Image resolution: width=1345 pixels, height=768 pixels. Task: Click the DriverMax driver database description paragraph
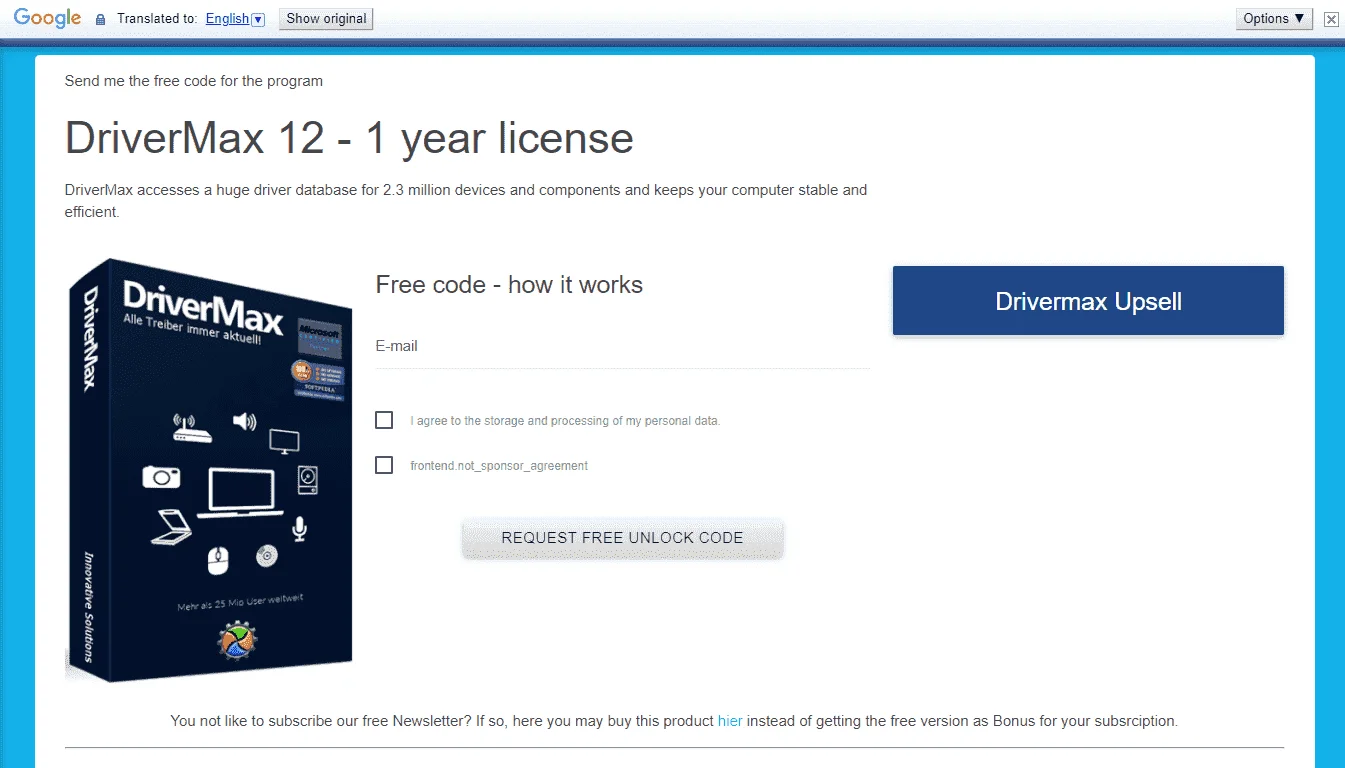point(466,201)
